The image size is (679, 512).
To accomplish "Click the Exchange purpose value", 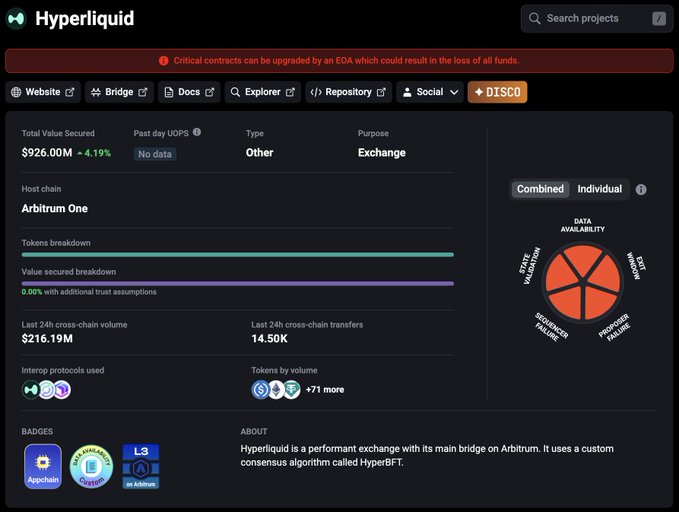I will click(x=382, y=153).
